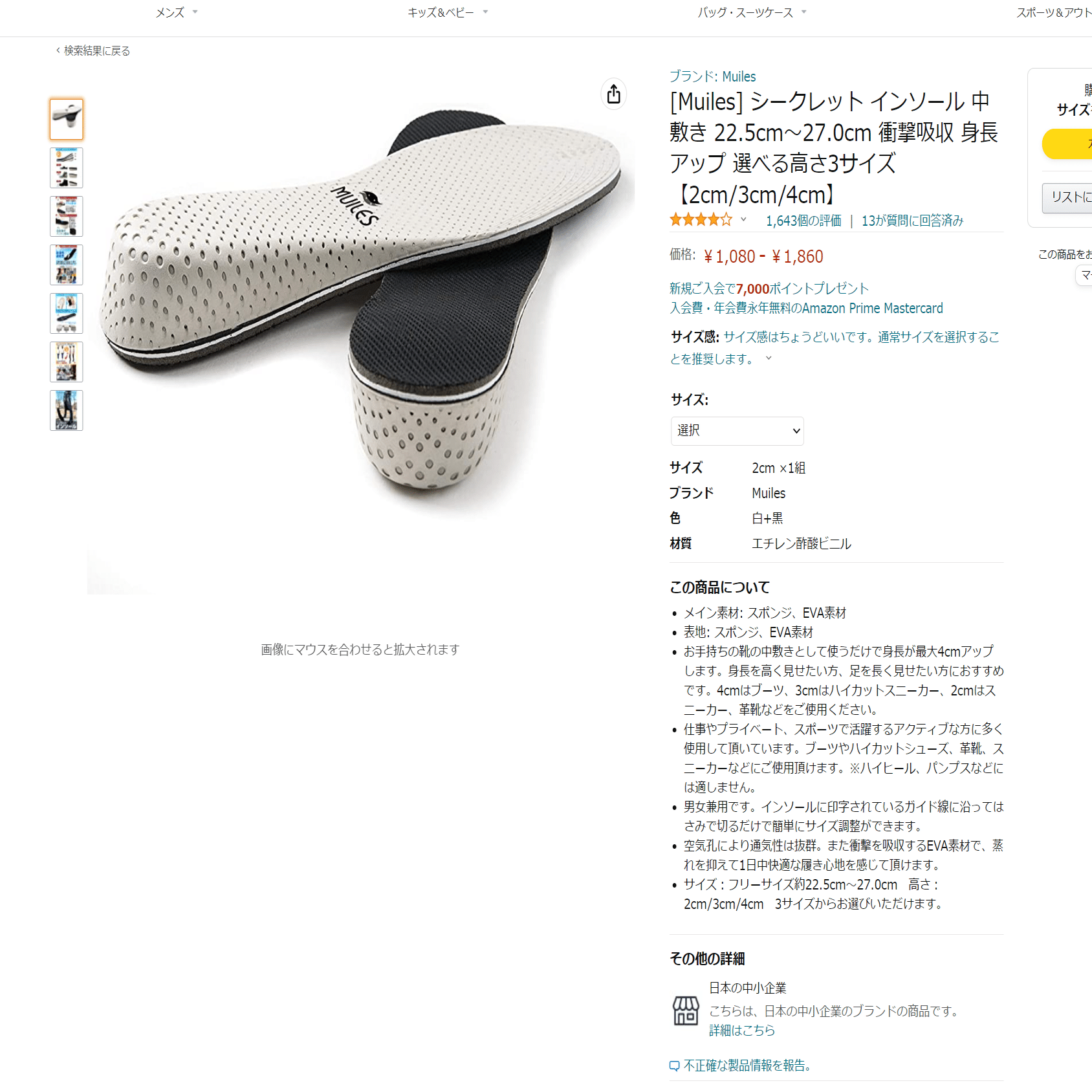
Task: Open the キッズ&ベビー navigation menu
Action: coord(448,12)
